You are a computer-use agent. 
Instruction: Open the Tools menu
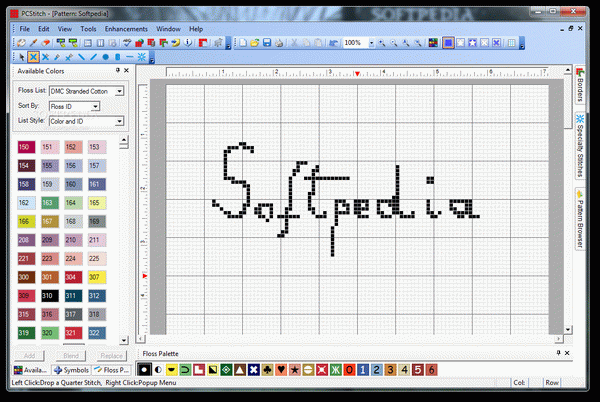(88, 29)
